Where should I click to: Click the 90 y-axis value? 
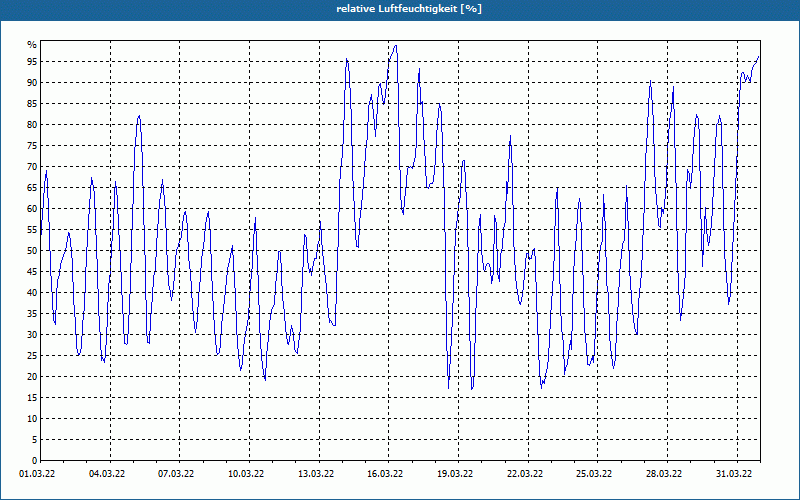32,83
